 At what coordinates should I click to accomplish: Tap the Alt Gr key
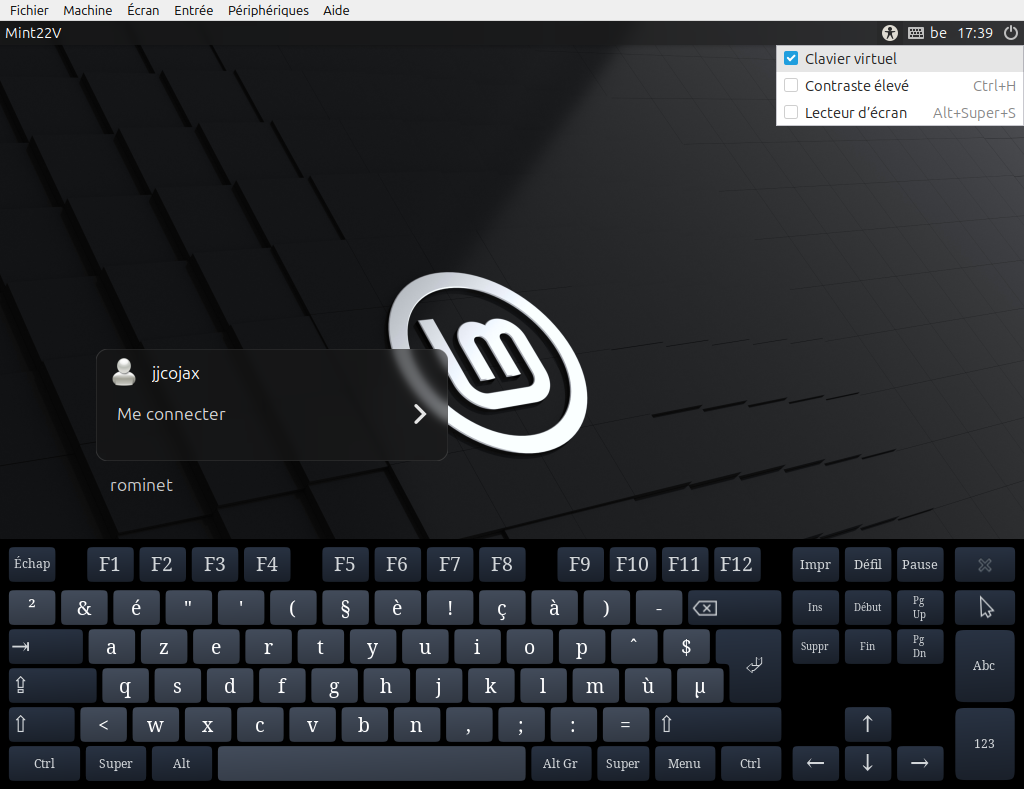point(560,764)
